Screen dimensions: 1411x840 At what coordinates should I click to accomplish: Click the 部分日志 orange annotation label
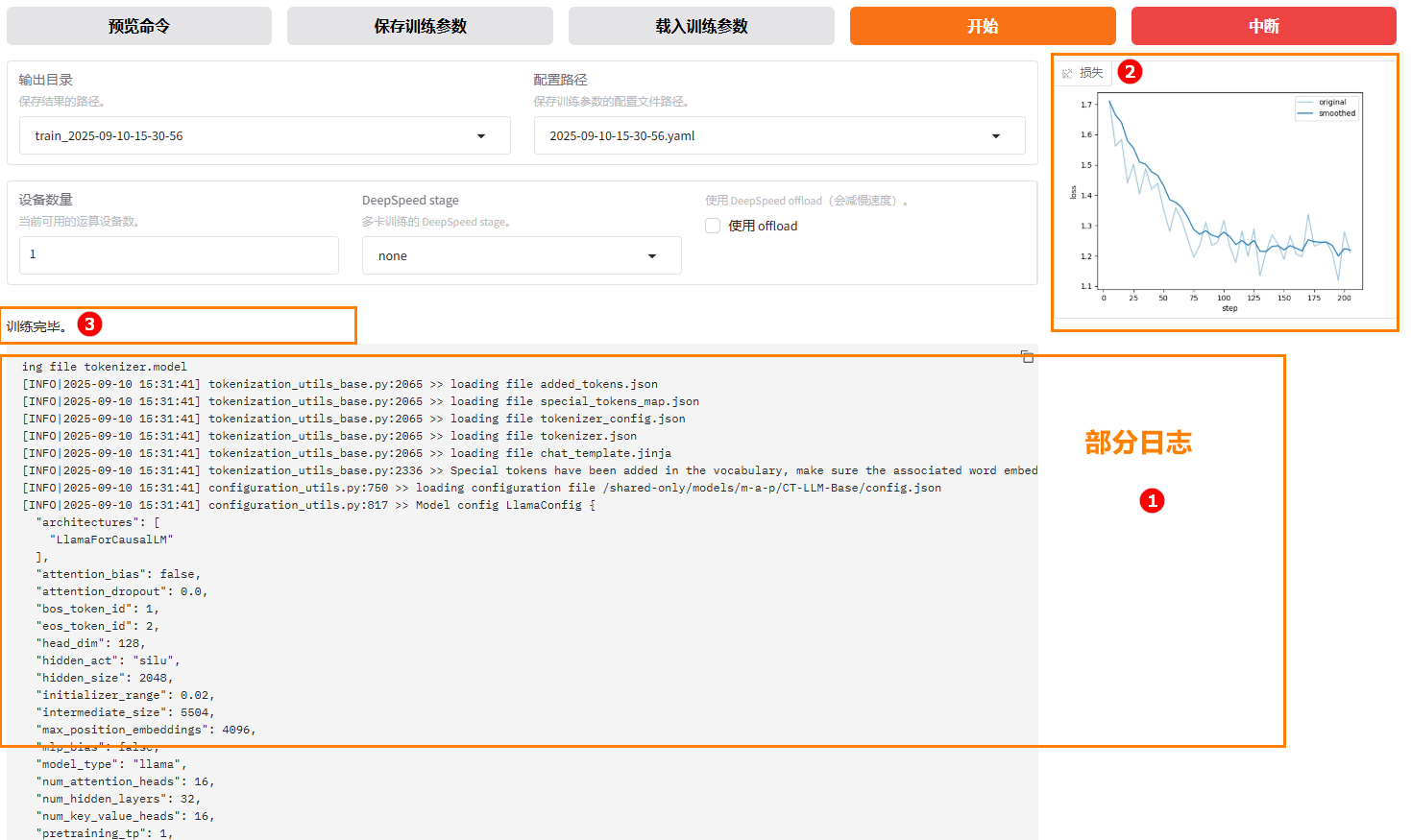click(1137, 443)
